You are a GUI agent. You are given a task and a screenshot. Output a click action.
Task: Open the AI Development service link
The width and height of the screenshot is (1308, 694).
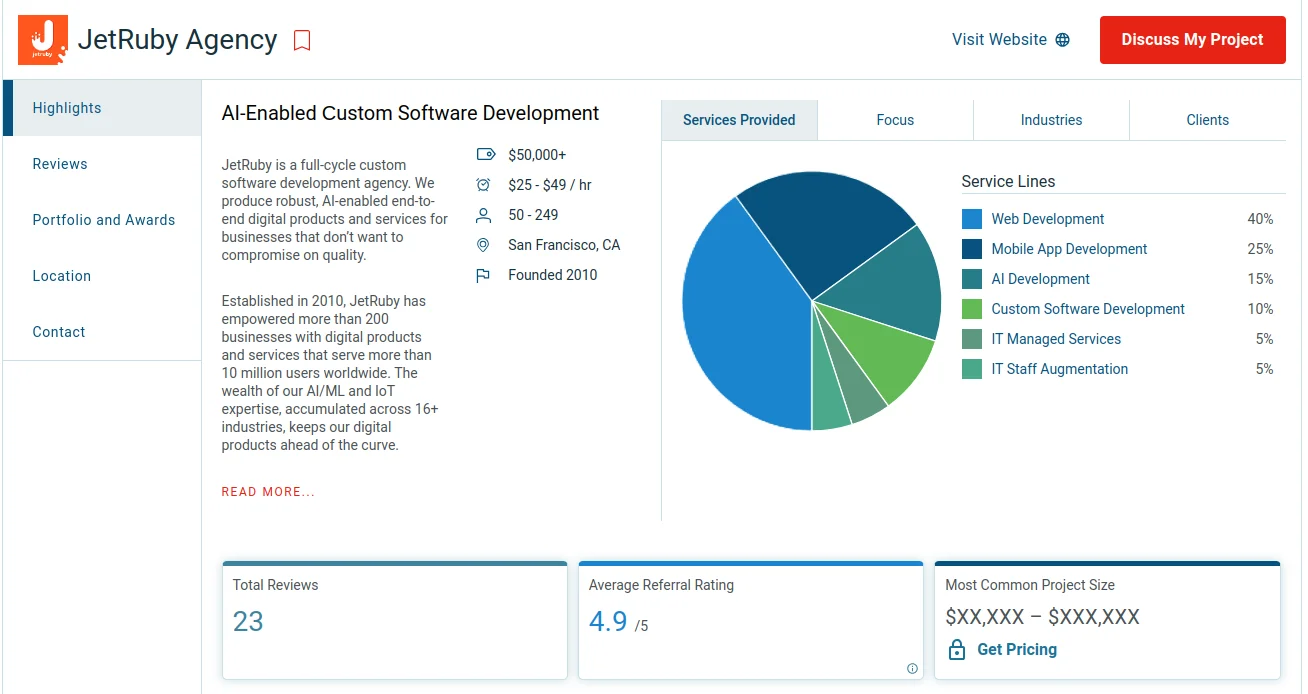(x=1041, y=279)
